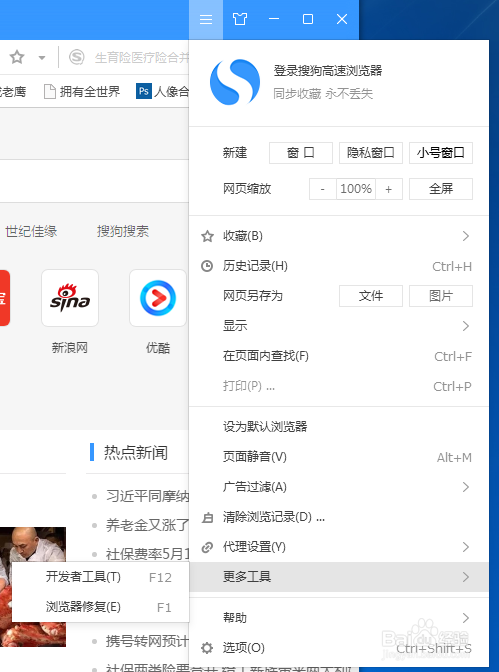Screen dimensions: 499x672
Task: Open the 拥有全世界 bookmark
Action: (82, 91)
